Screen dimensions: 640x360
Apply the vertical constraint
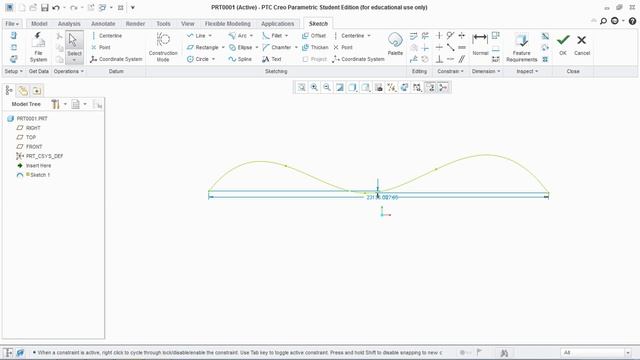click(x=439, y=36)
